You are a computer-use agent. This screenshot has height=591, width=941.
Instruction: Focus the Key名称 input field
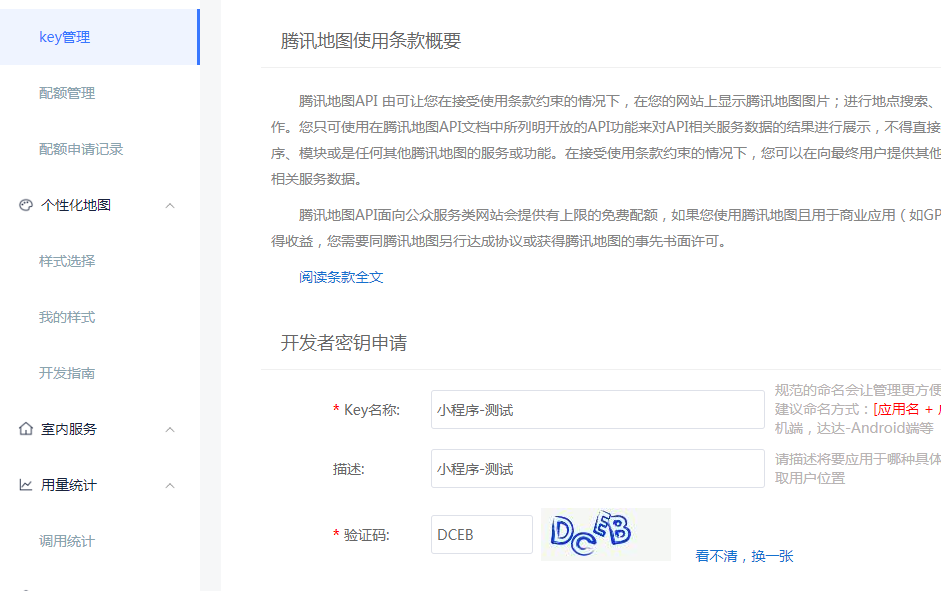coord(598,410)
